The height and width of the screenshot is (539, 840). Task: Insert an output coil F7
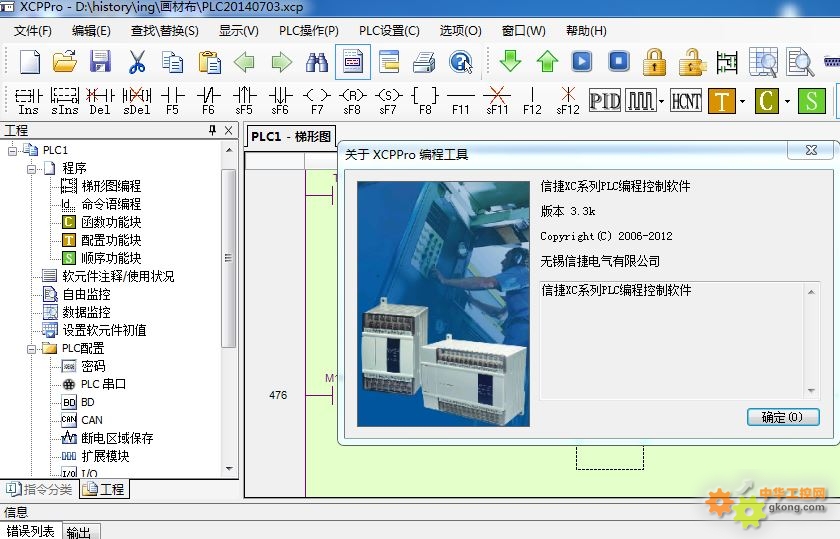pyautogui.click(x=317, y=101)
